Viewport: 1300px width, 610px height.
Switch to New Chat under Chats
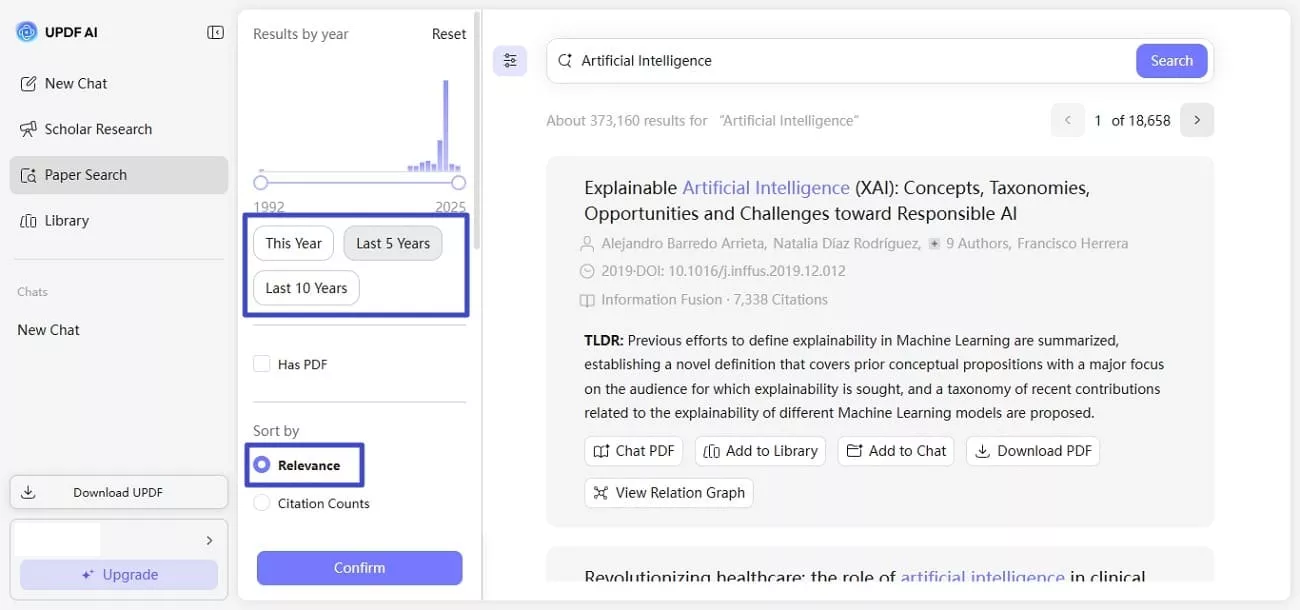point(48,329)
